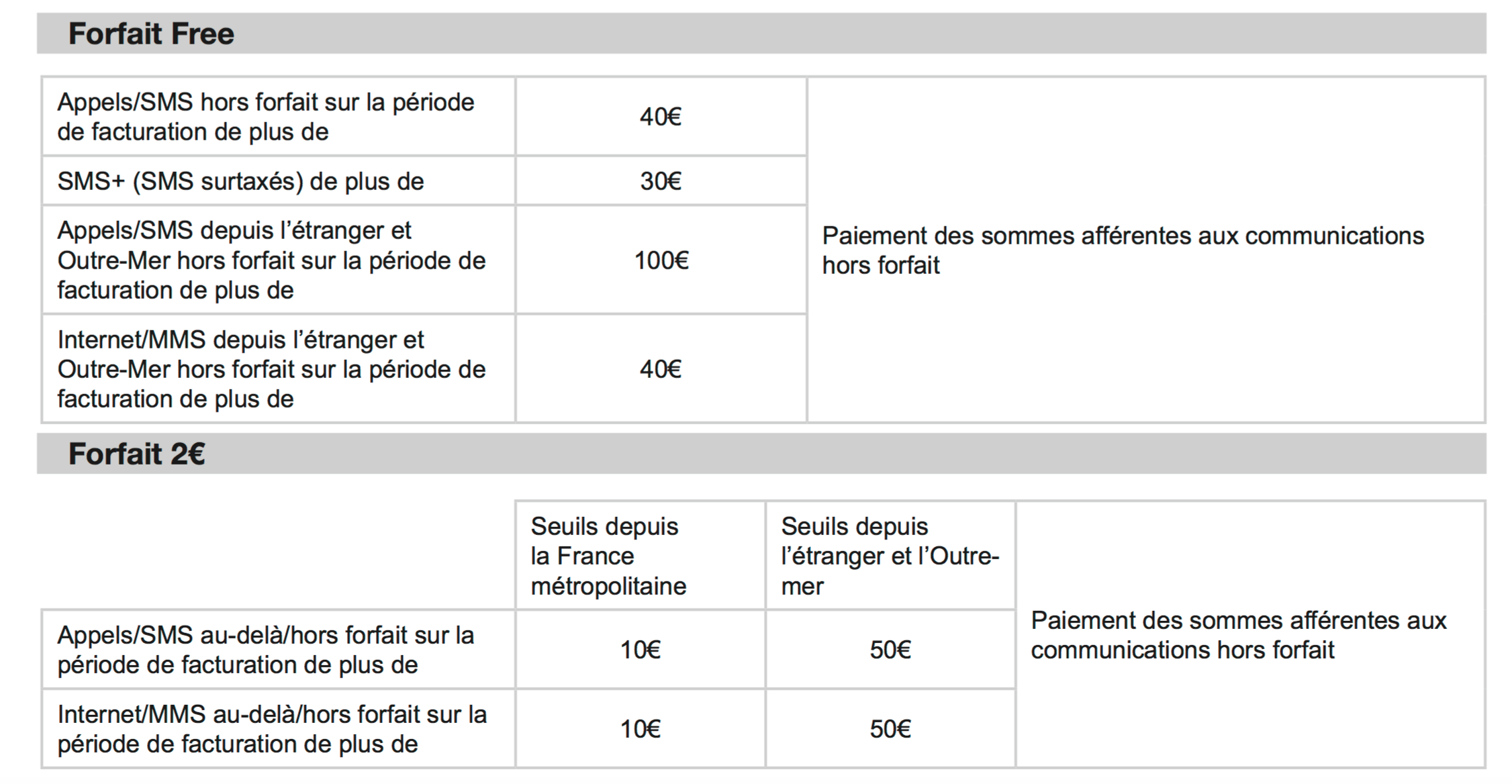Screen dimensions: 1512x784
Task: Click the 30€ value for SMS+
Action: click(x=661, y=181)
